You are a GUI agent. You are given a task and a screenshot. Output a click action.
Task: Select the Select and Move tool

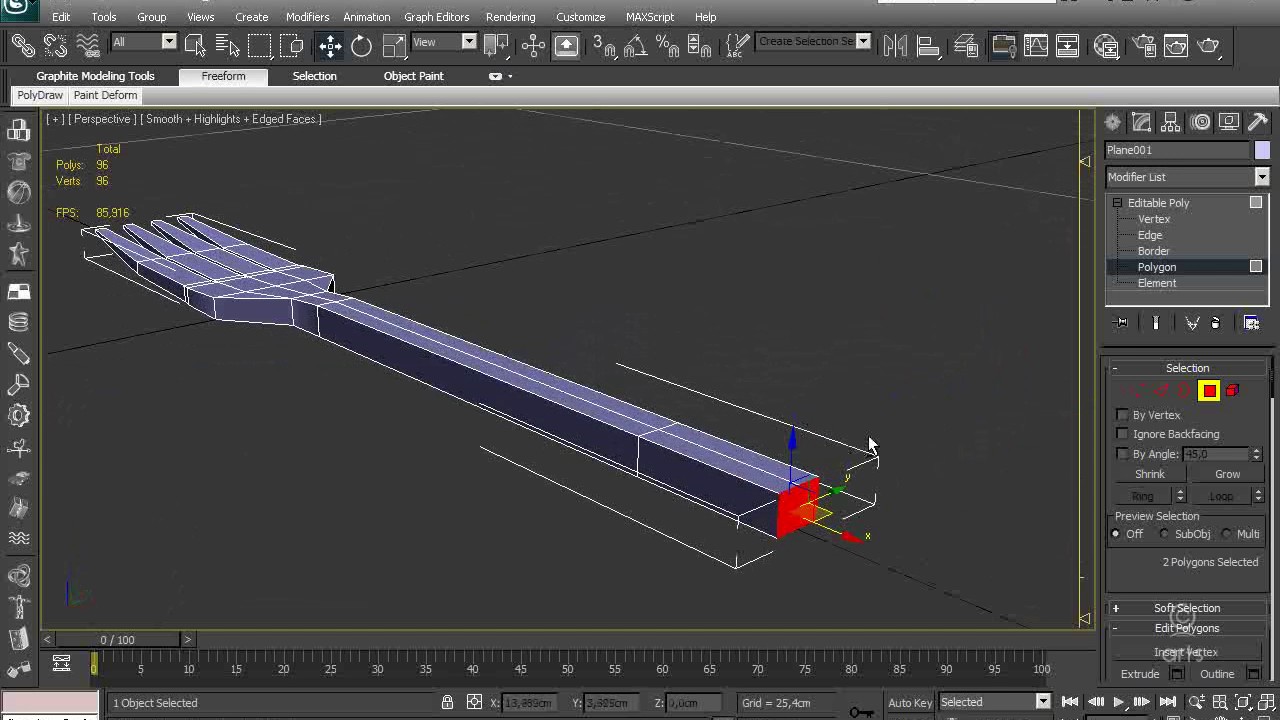[330, 45]
